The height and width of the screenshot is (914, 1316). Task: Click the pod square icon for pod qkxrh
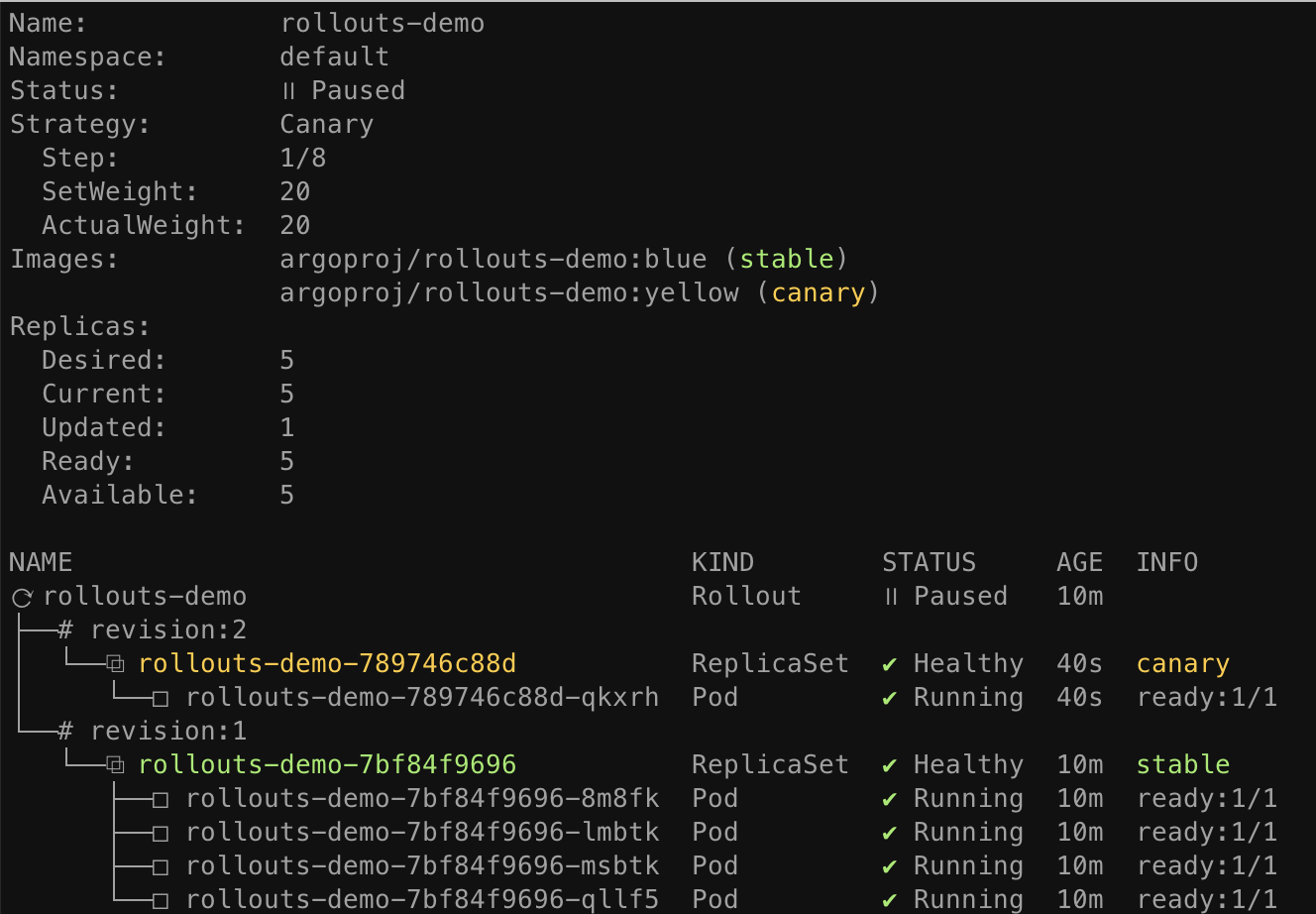(161, 699)
